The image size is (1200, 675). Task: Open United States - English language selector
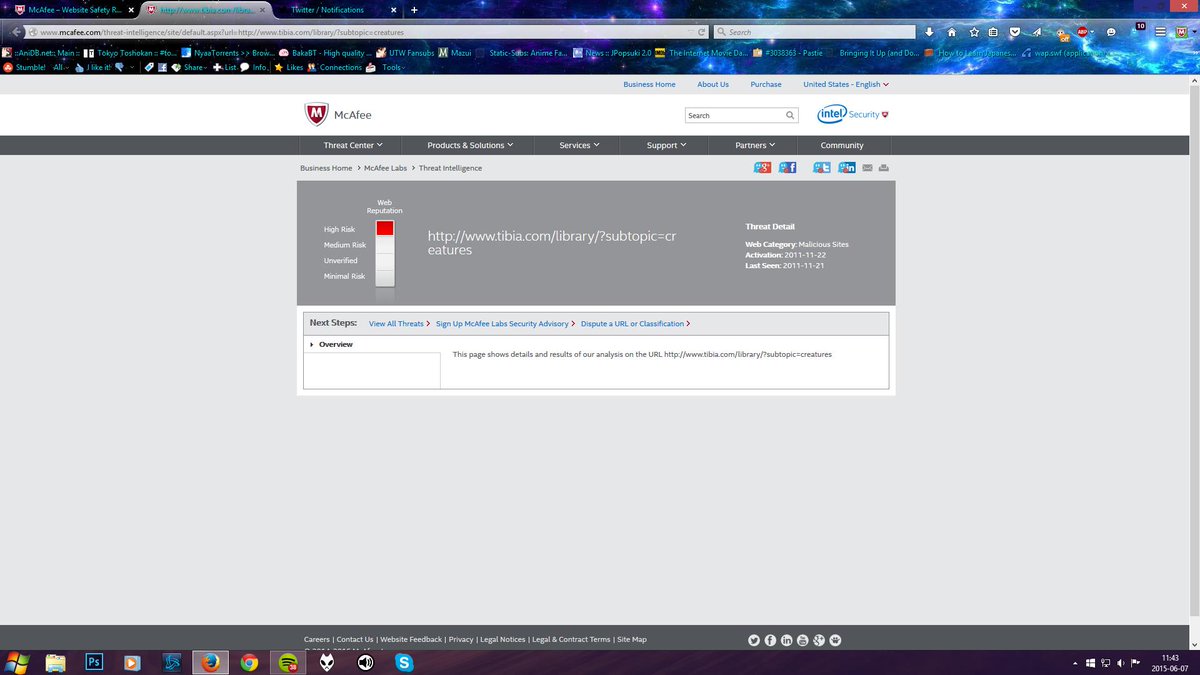coord(845,84)
